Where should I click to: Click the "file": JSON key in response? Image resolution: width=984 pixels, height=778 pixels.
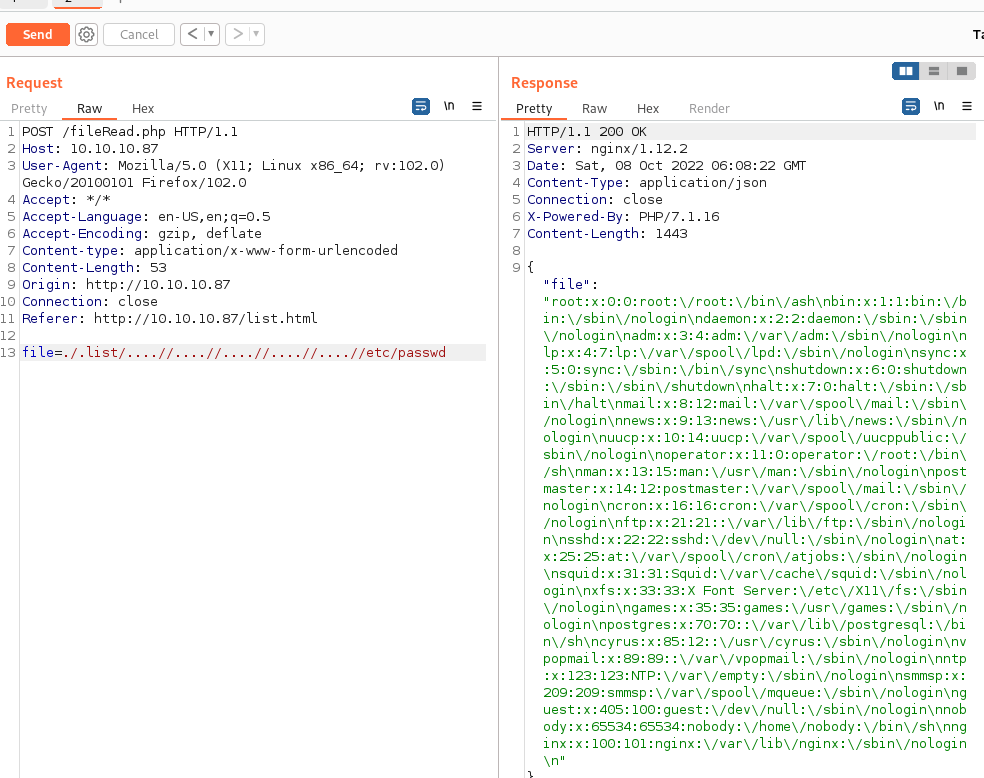click(570, 284)
